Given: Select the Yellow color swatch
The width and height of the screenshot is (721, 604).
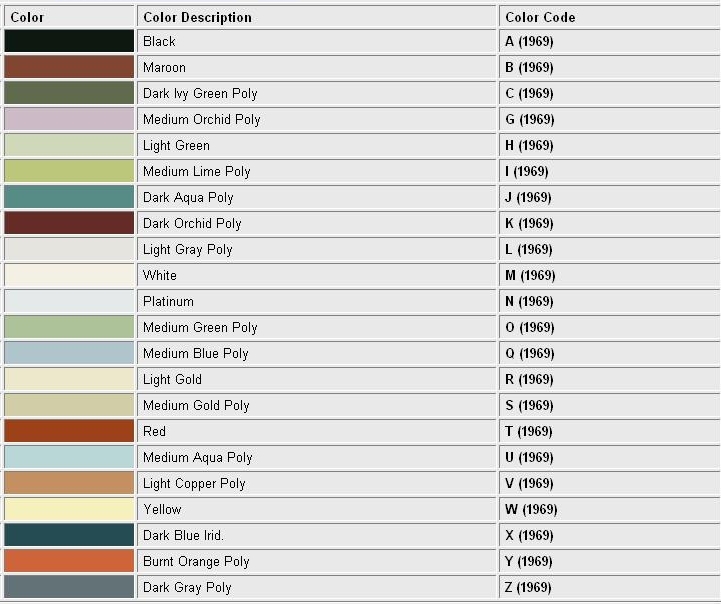Looking at the screenshot, I should point(69,509).
